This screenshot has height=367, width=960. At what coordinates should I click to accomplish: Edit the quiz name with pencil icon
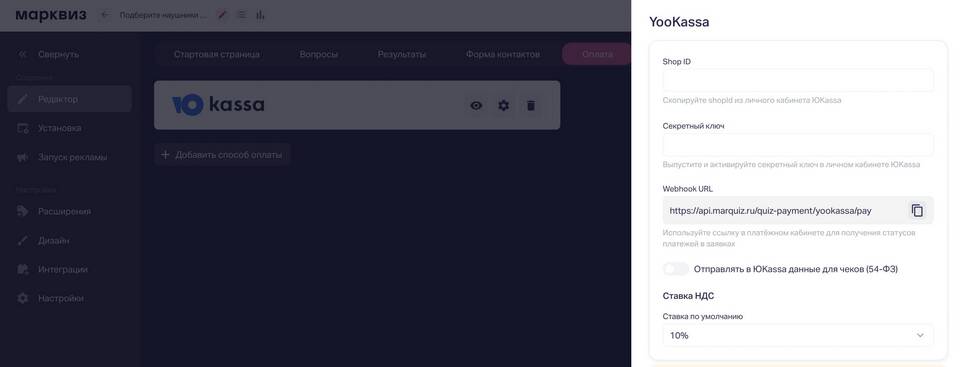222,15
